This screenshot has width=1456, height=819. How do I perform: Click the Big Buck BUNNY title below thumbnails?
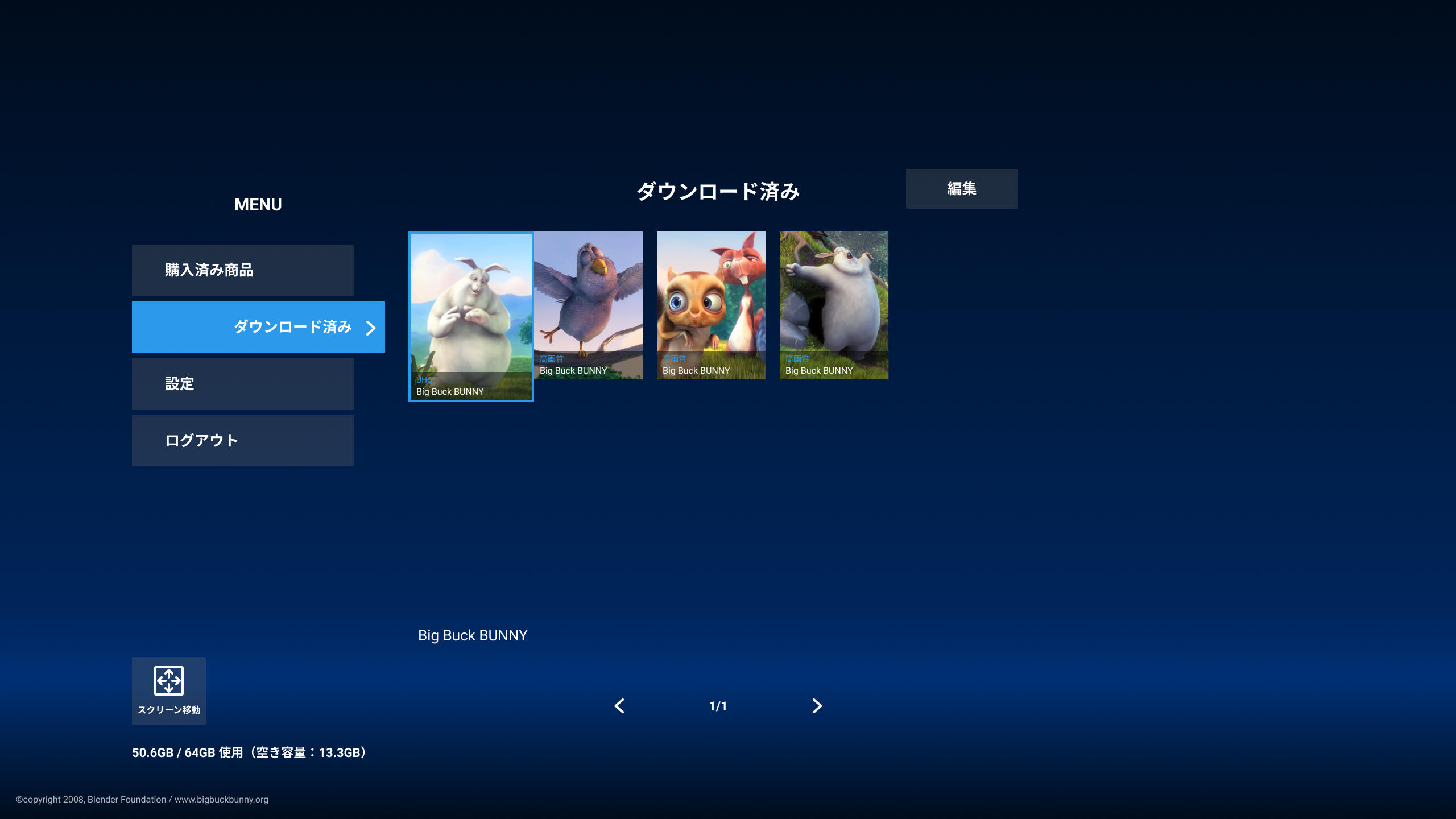coord(472,635)
